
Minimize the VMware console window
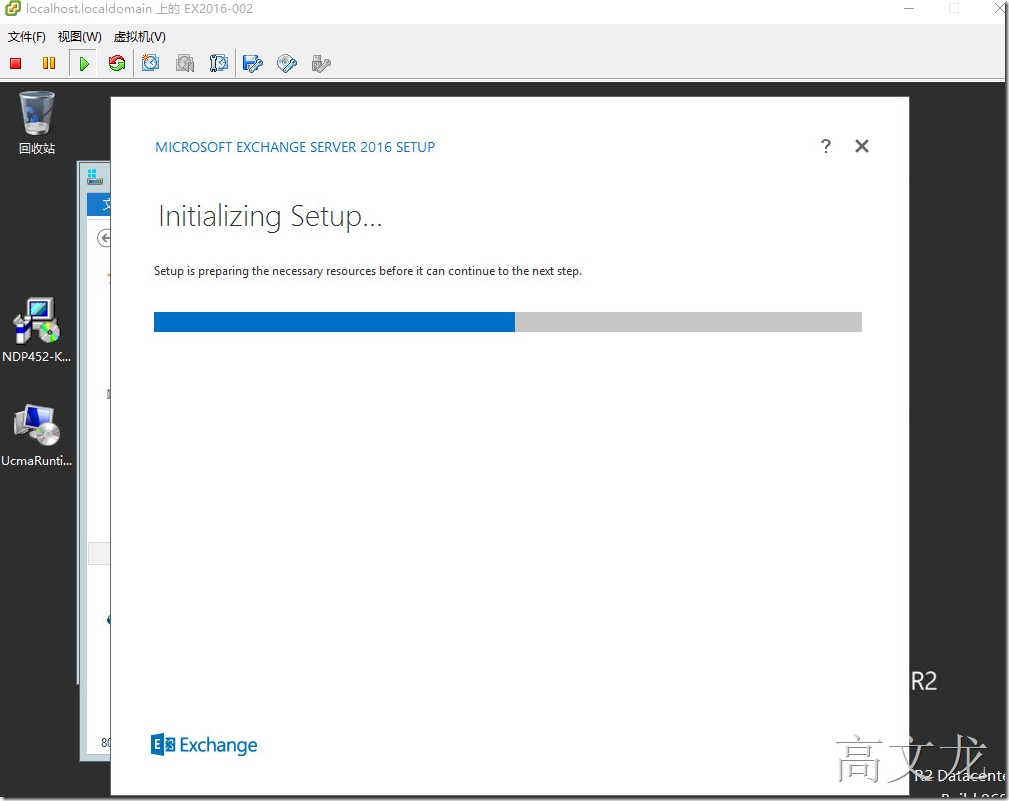[909, 8]
